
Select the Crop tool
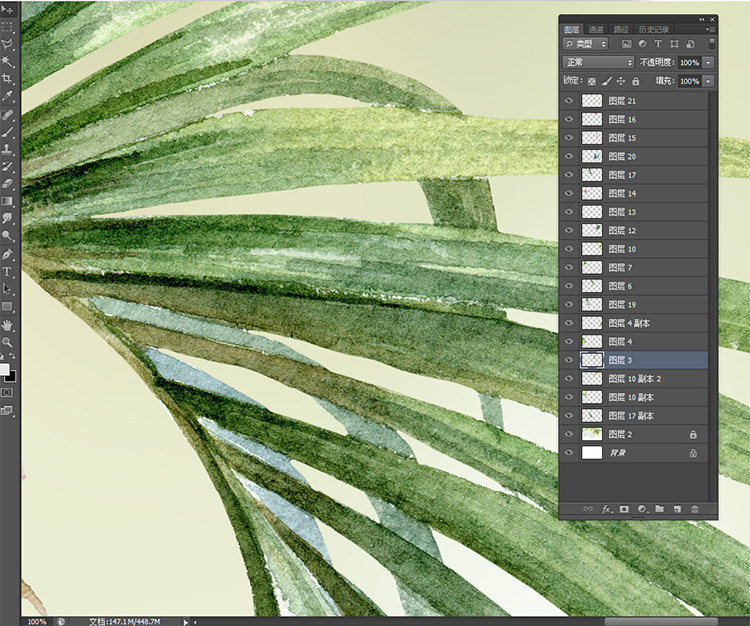7,79
